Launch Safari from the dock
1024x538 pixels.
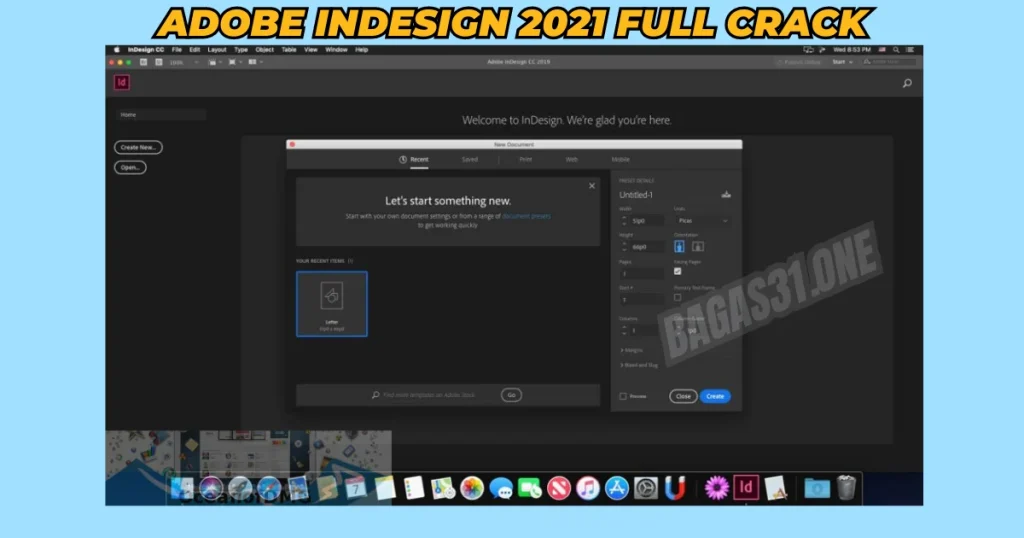(268, 488)
